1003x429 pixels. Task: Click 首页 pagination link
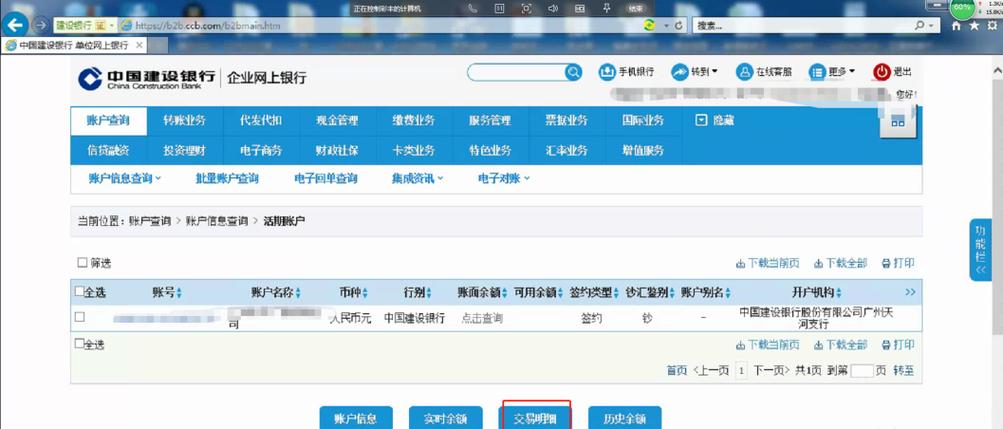pyautogui.click(x=677, y=370)
